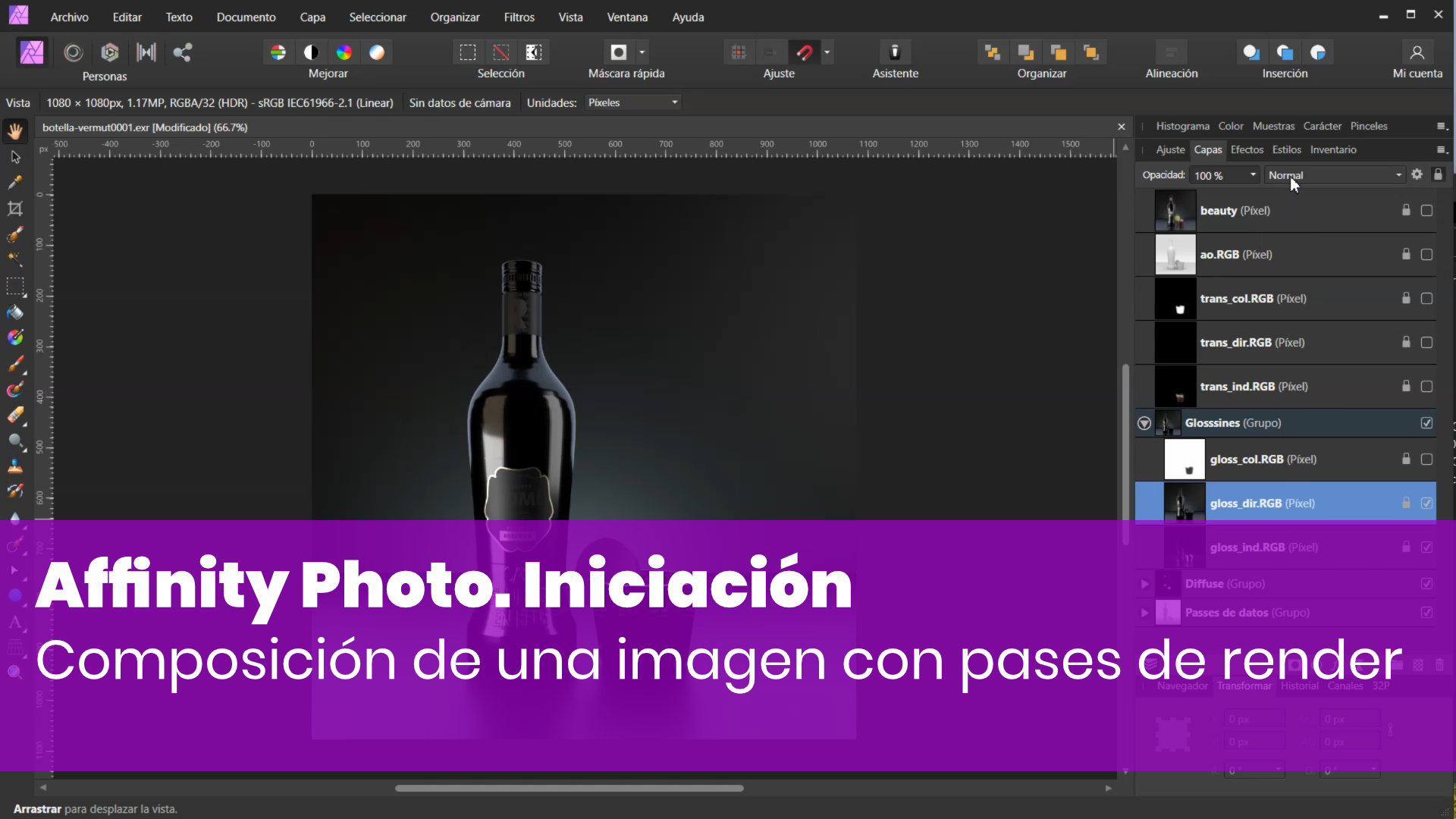Select the Crop tool
This screenshot has height=819, width=1456.
point(15,209)
